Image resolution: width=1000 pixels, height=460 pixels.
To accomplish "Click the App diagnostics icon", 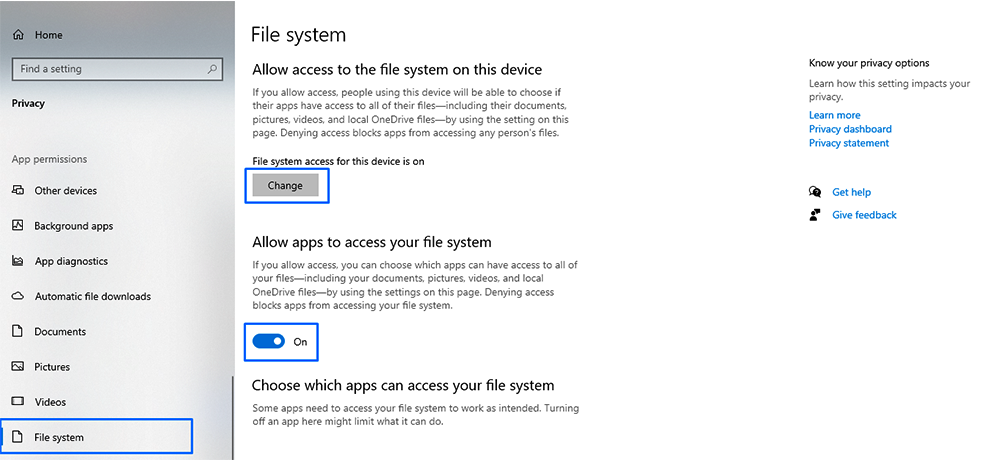I will tap(18, 261).
